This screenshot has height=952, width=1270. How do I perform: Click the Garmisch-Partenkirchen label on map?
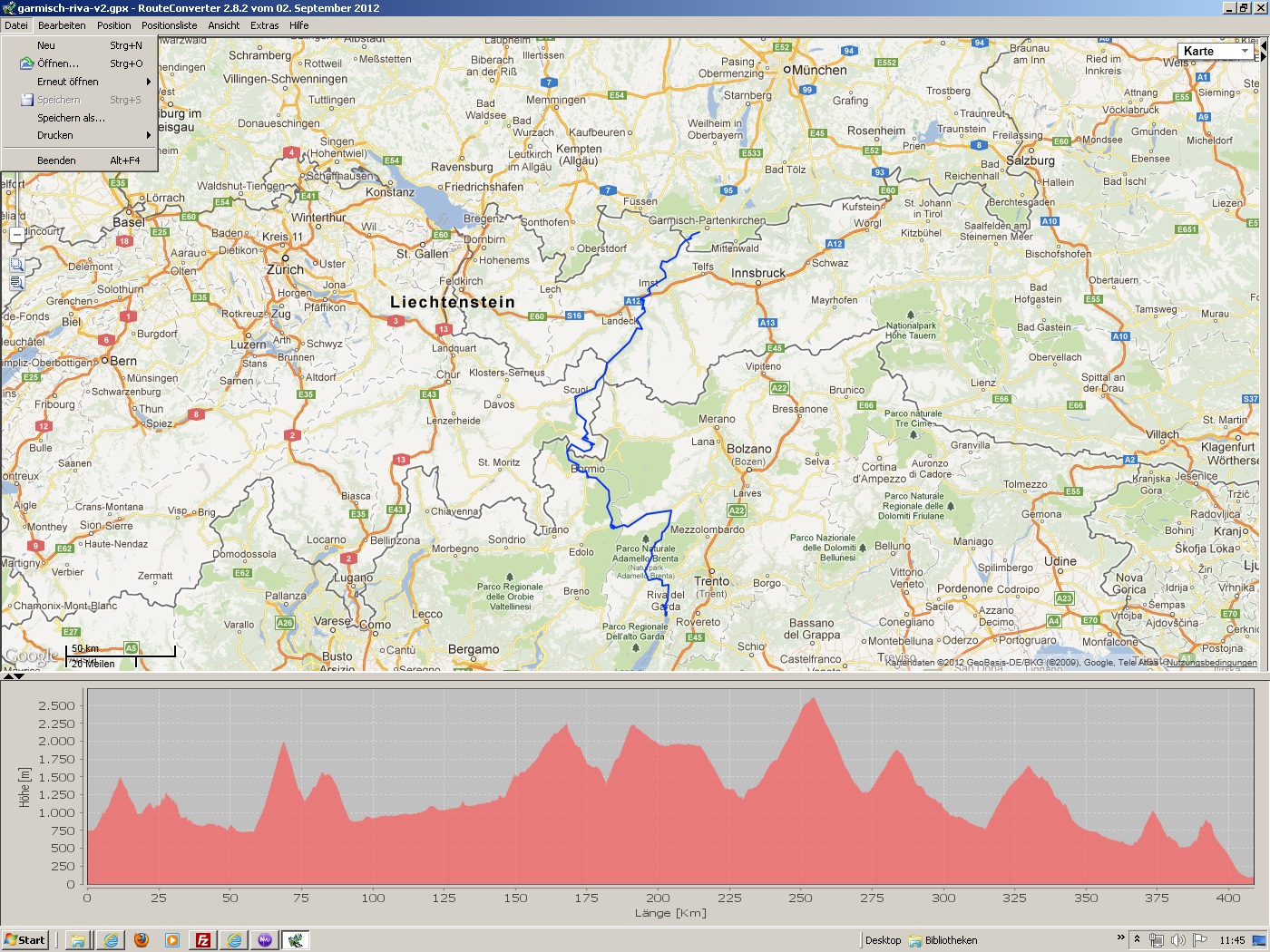(x=707, y=220)
